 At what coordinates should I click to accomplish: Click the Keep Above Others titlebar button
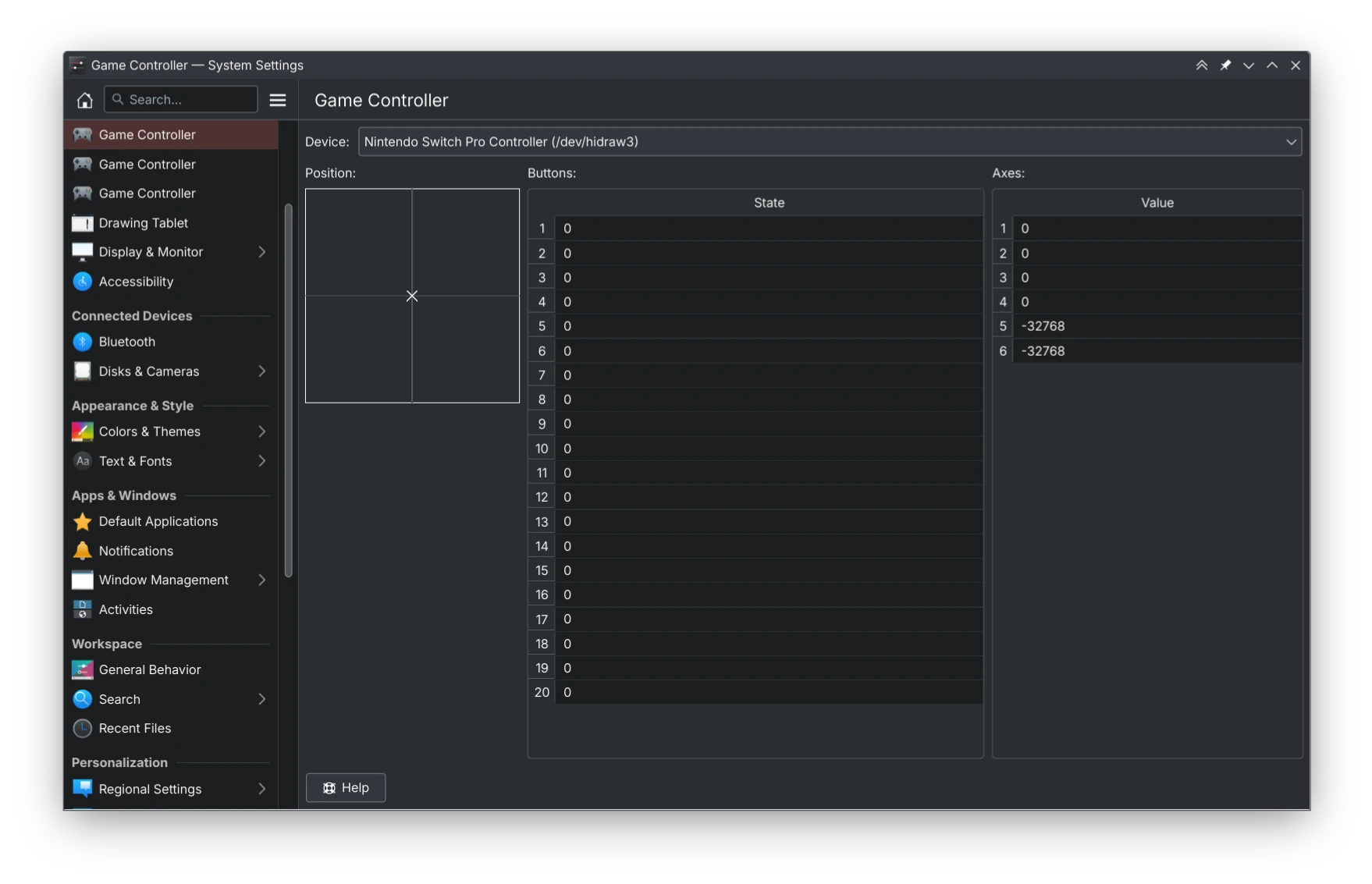point(1202,66)
